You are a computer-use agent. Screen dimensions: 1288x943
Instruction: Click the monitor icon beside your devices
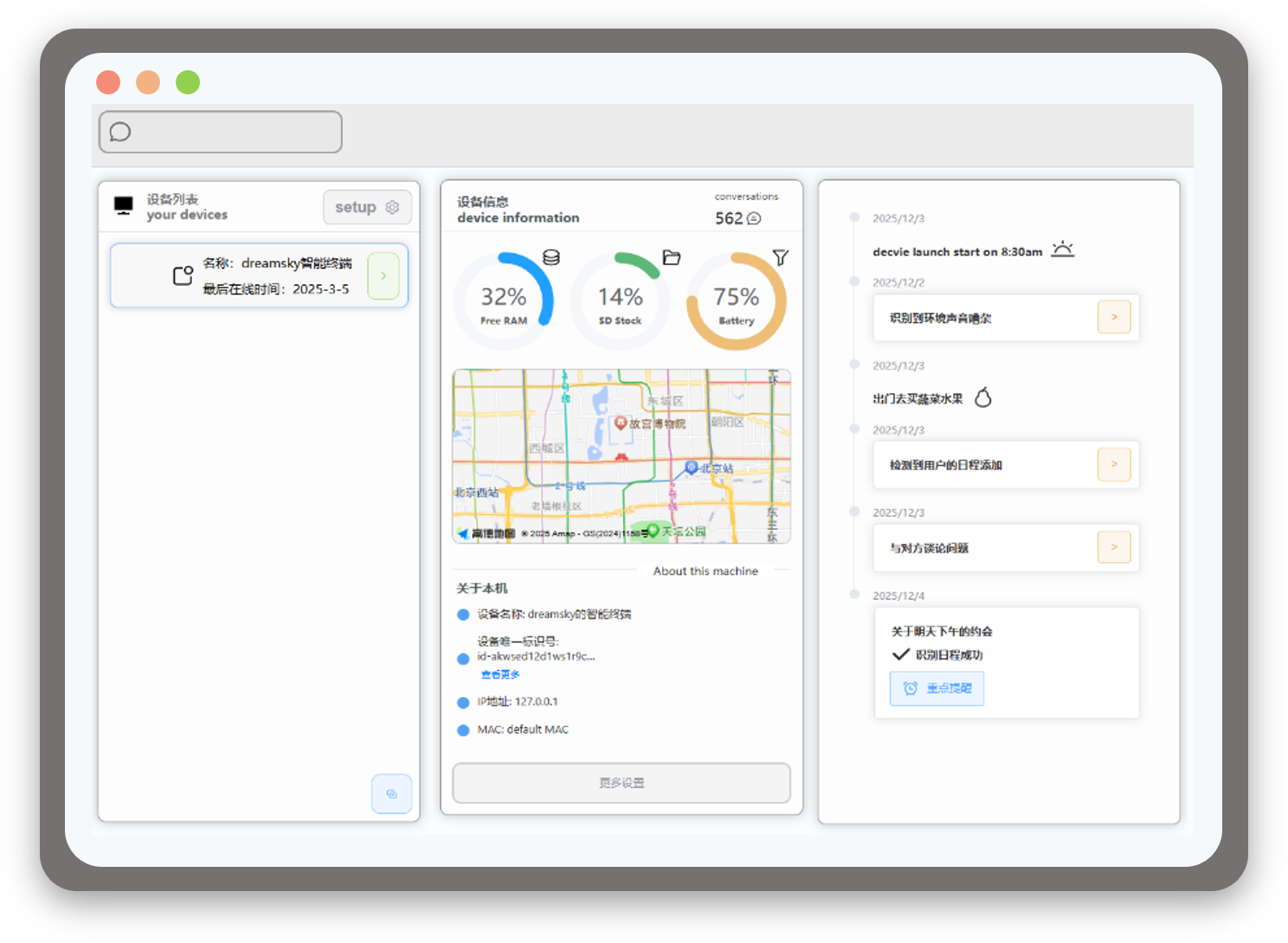pyautogui.click(x=124, y=206)
